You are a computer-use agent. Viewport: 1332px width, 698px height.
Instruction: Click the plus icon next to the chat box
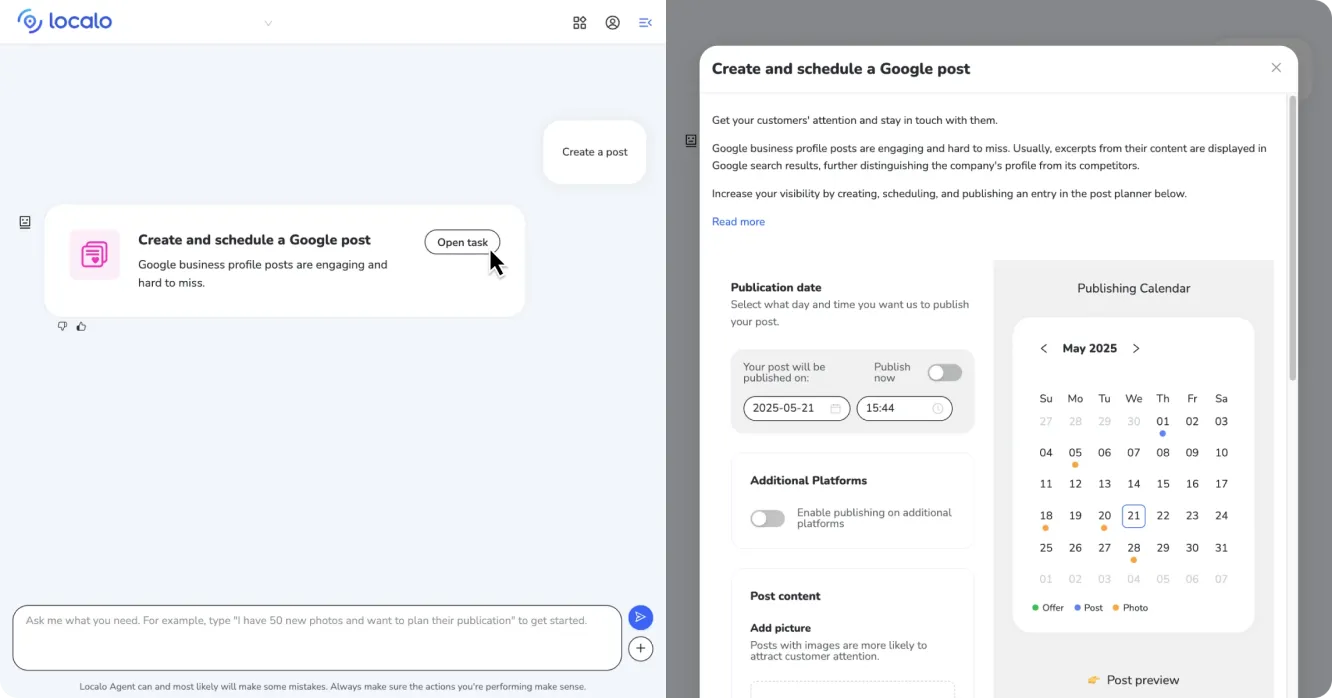click(641, 648)
